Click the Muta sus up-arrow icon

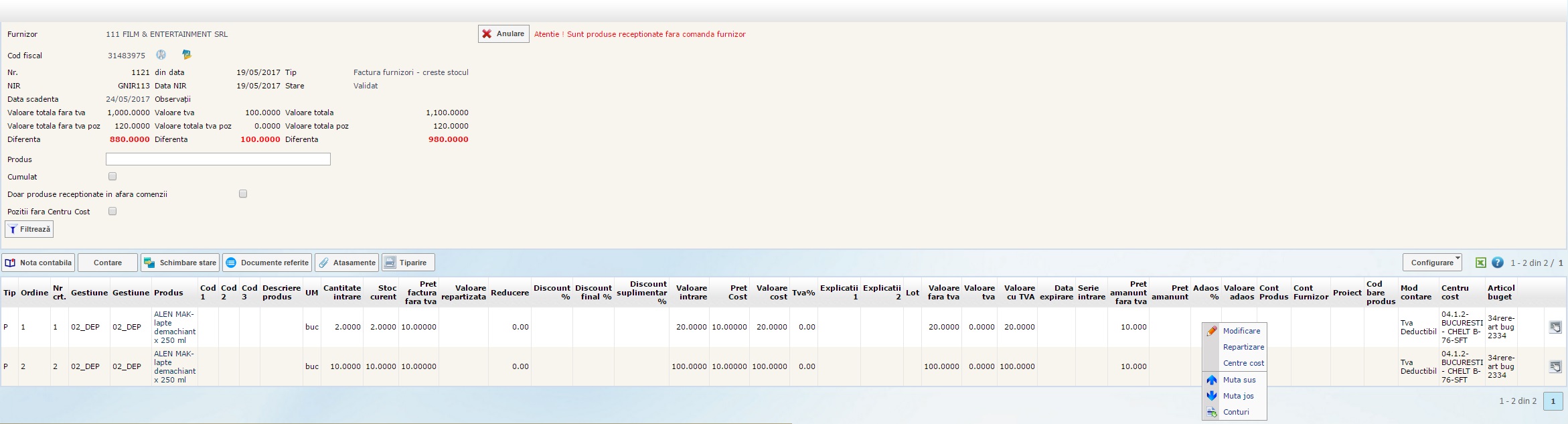[1212, 380]
